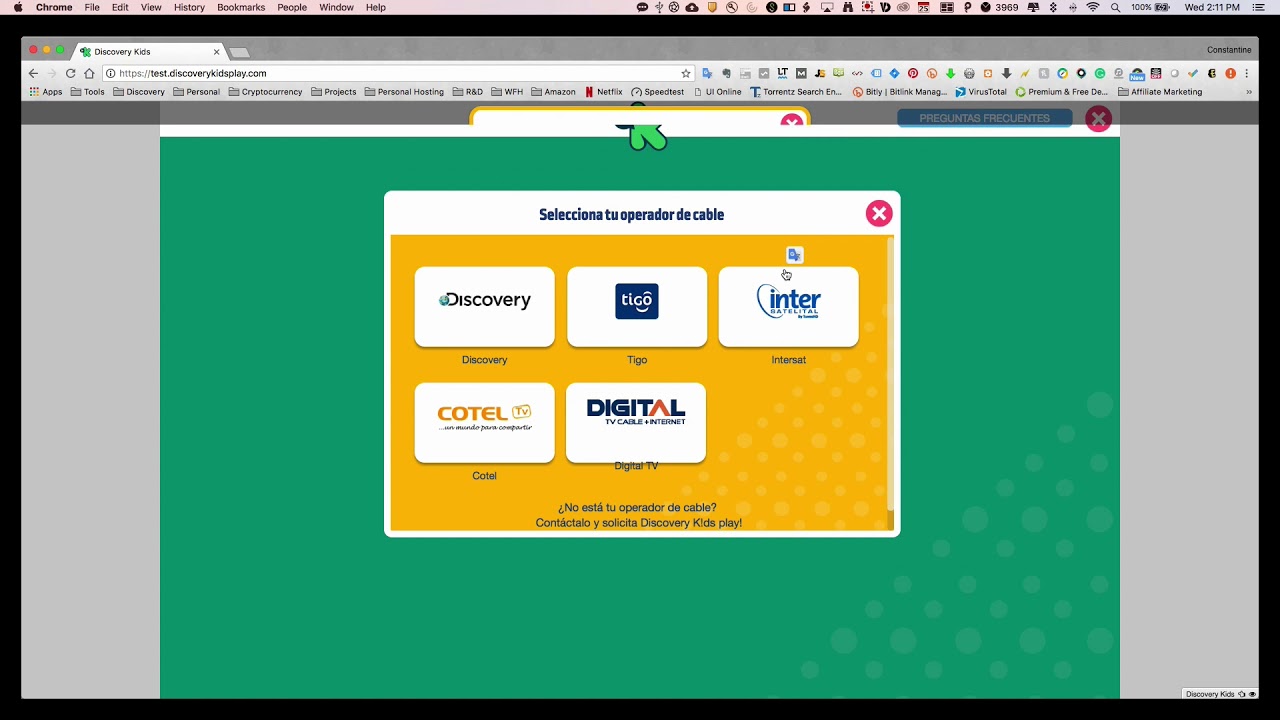Click the 'Intersat' label text
This screenshot has height=720, width=1280.
(x=788, y=360)
